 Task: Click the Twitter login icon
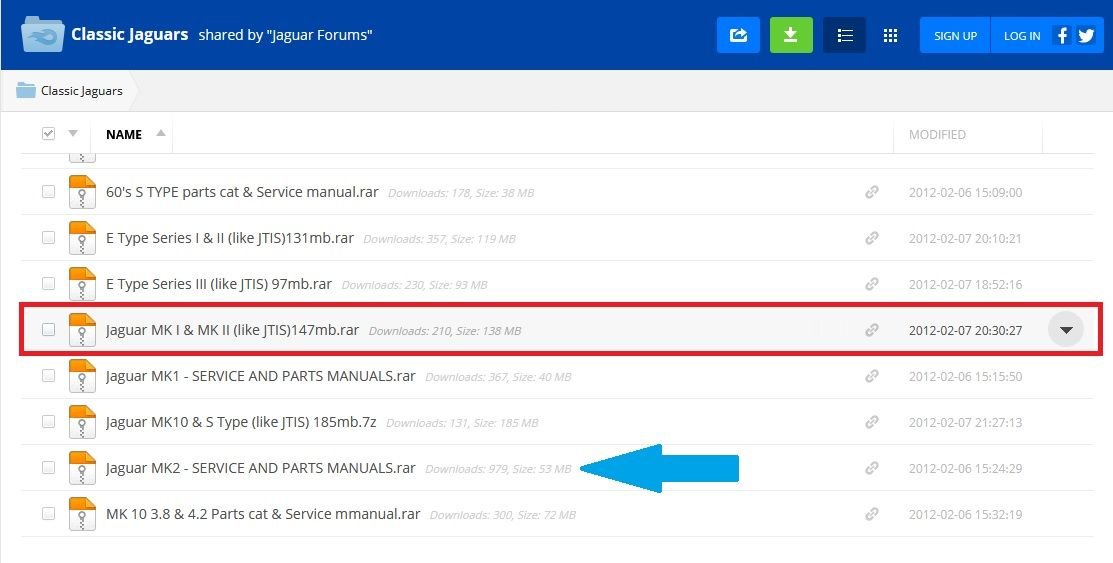point(1086,35)
